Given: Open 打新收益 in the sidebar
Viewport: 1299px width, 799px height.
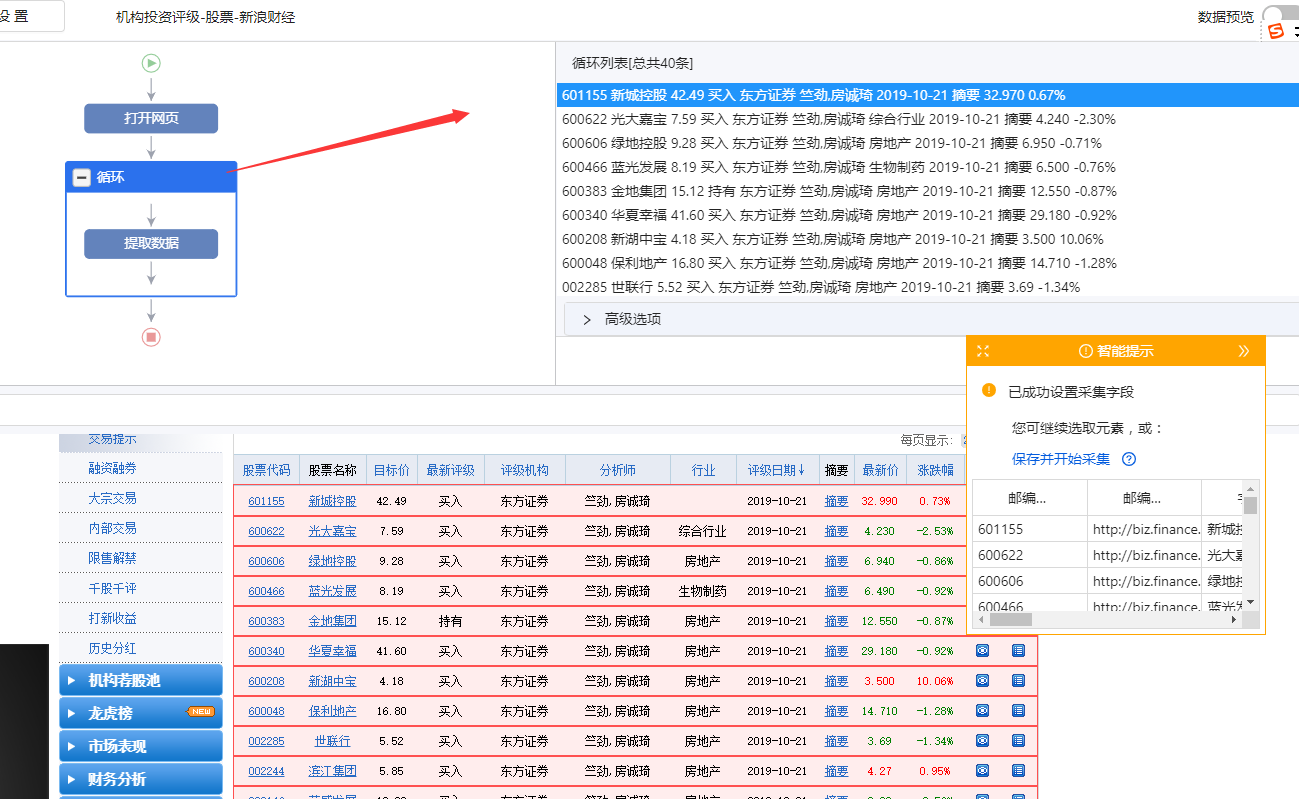Looking at the screenshot, I should click(x=112, y=618).
